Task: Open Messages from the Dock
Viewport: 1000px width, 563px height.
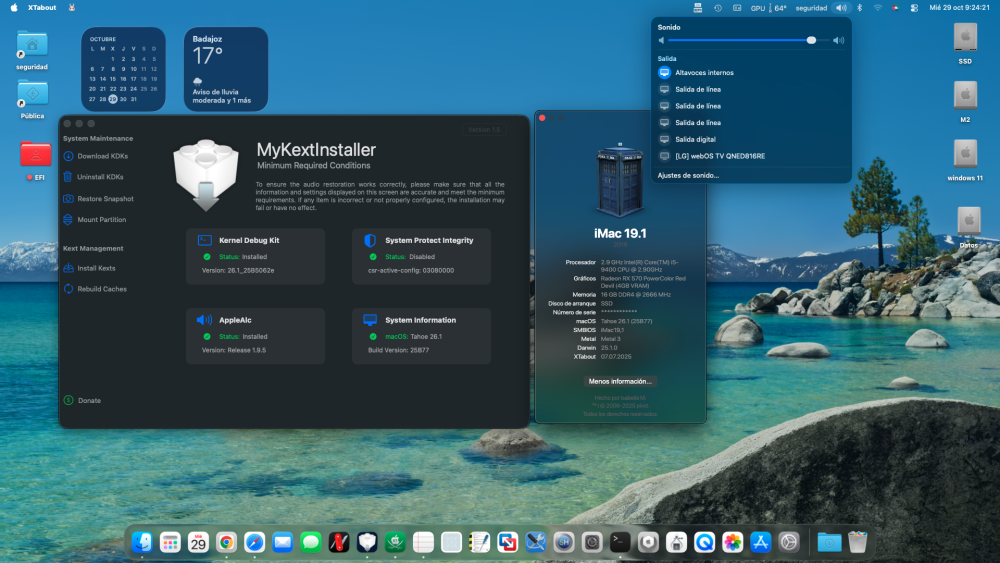Action: (x=311, y=542)
